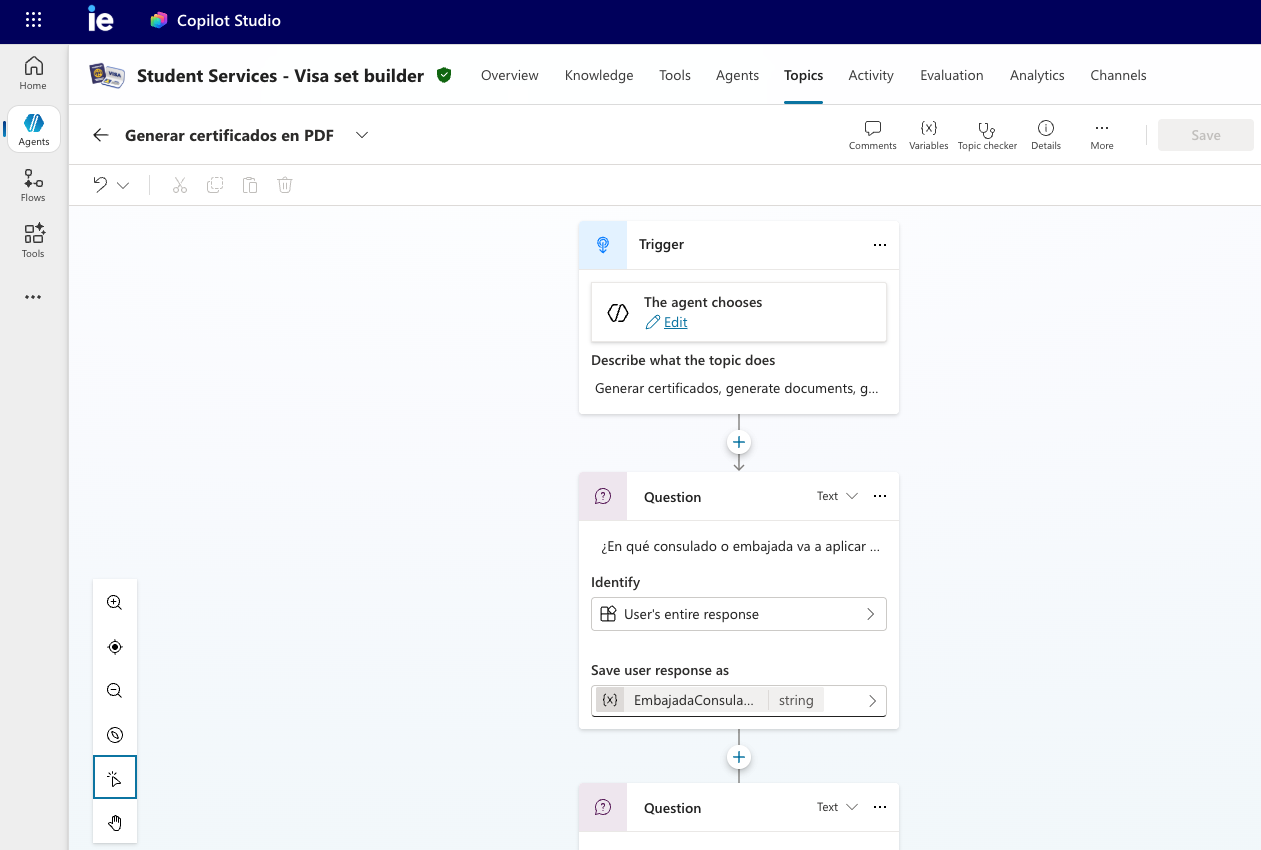This screenshot has height=850, width=1261.
Task: Open the Variables pane
Action: [928, 135]
